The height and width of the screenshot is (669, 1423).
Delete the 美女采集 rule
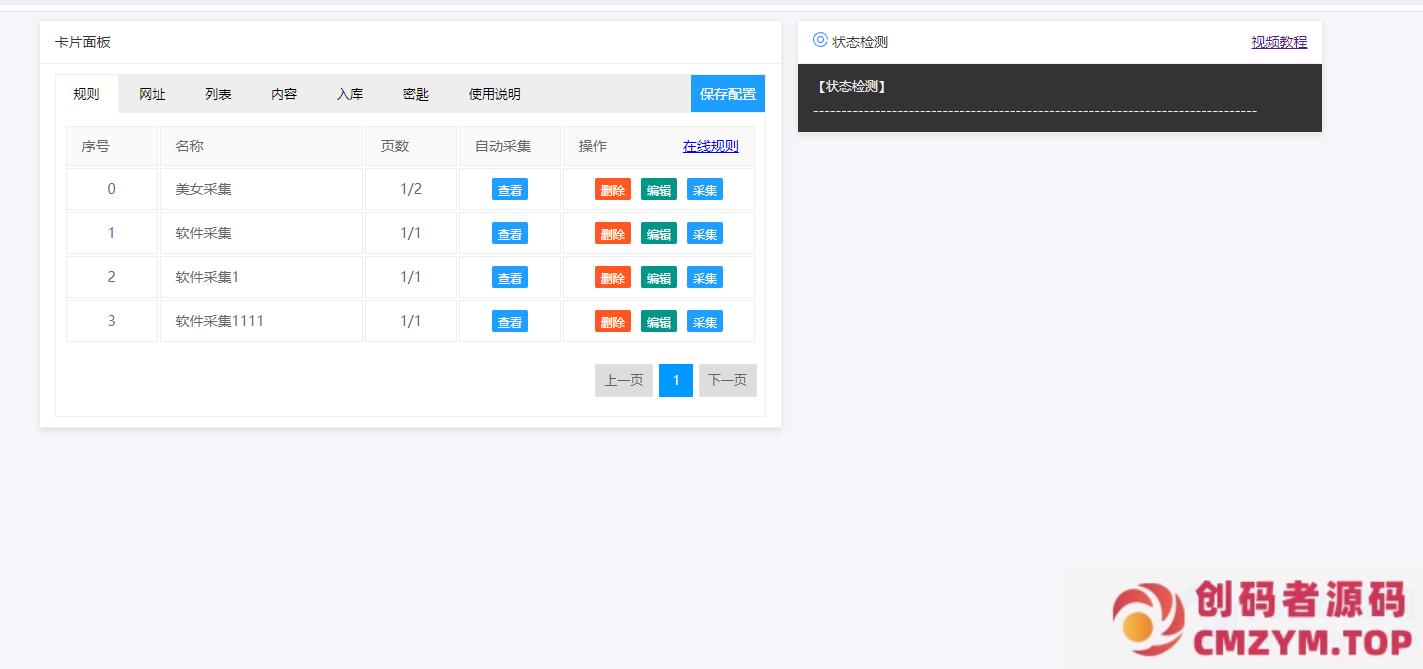tap(612, 190)
